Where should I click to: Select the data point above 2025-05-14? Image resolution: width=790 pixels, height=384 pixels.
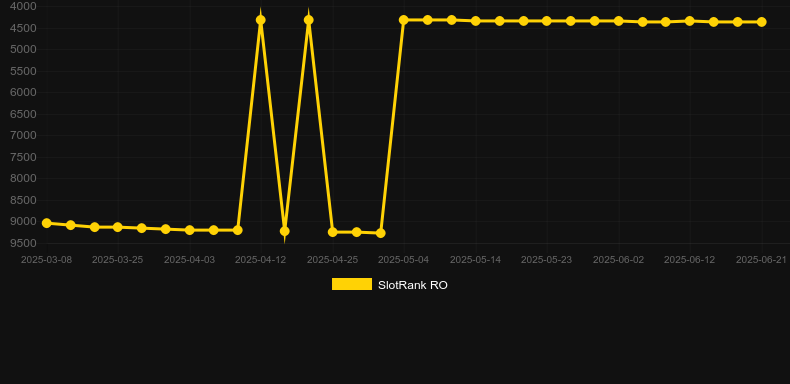476,21
